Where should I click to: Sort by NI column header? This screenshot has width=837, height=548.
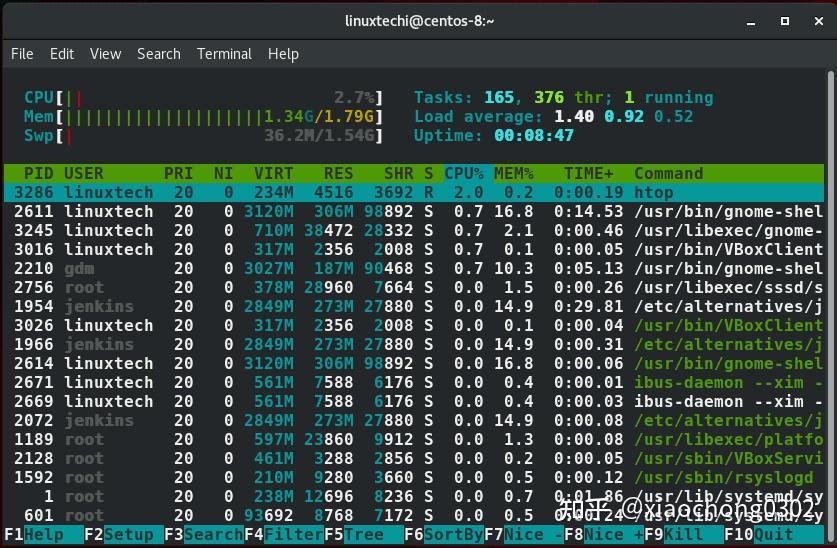click(x=223, y=173)
